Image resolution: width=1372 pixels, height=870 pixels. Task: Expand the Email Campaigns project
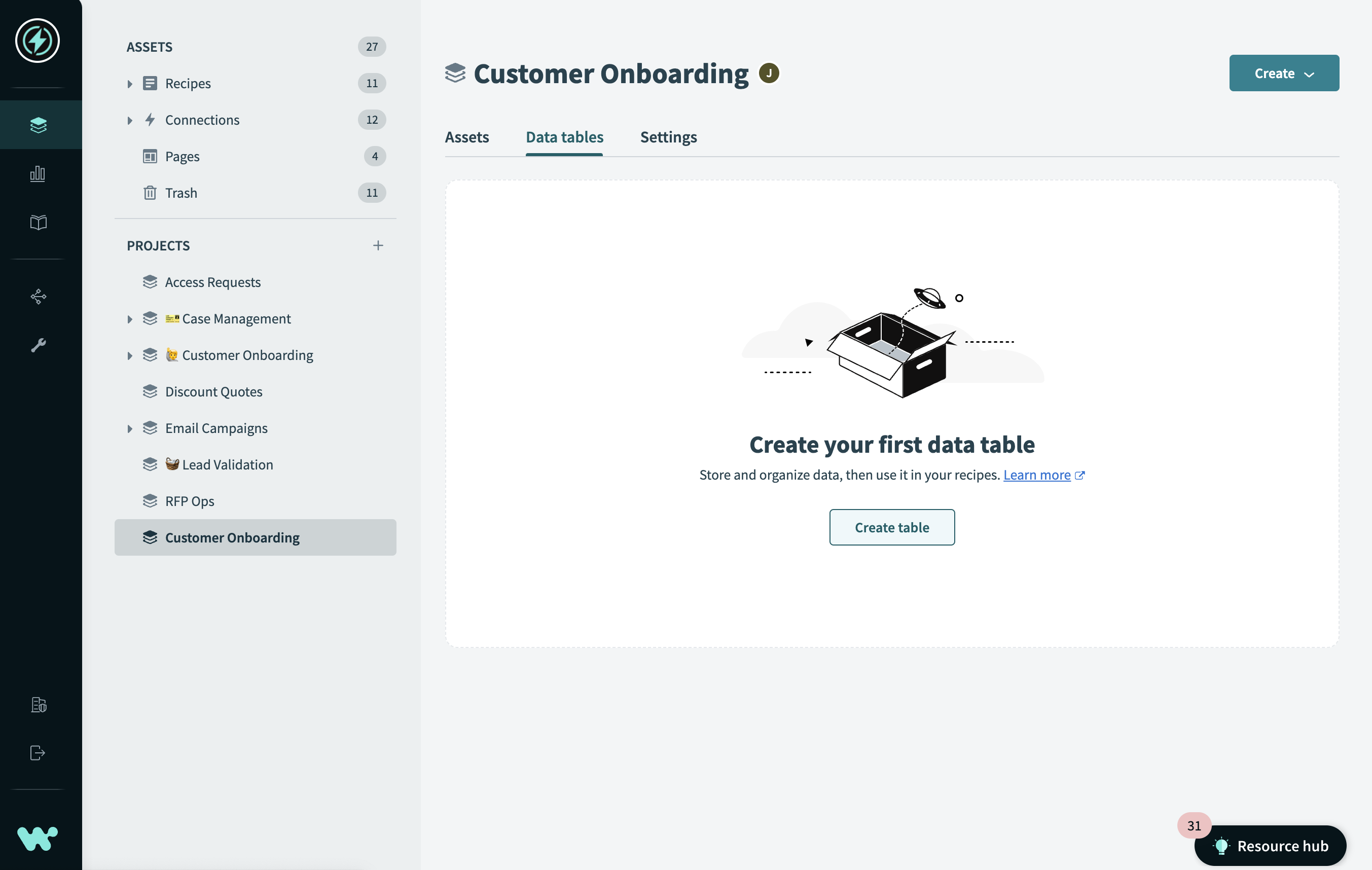point(130,428)
